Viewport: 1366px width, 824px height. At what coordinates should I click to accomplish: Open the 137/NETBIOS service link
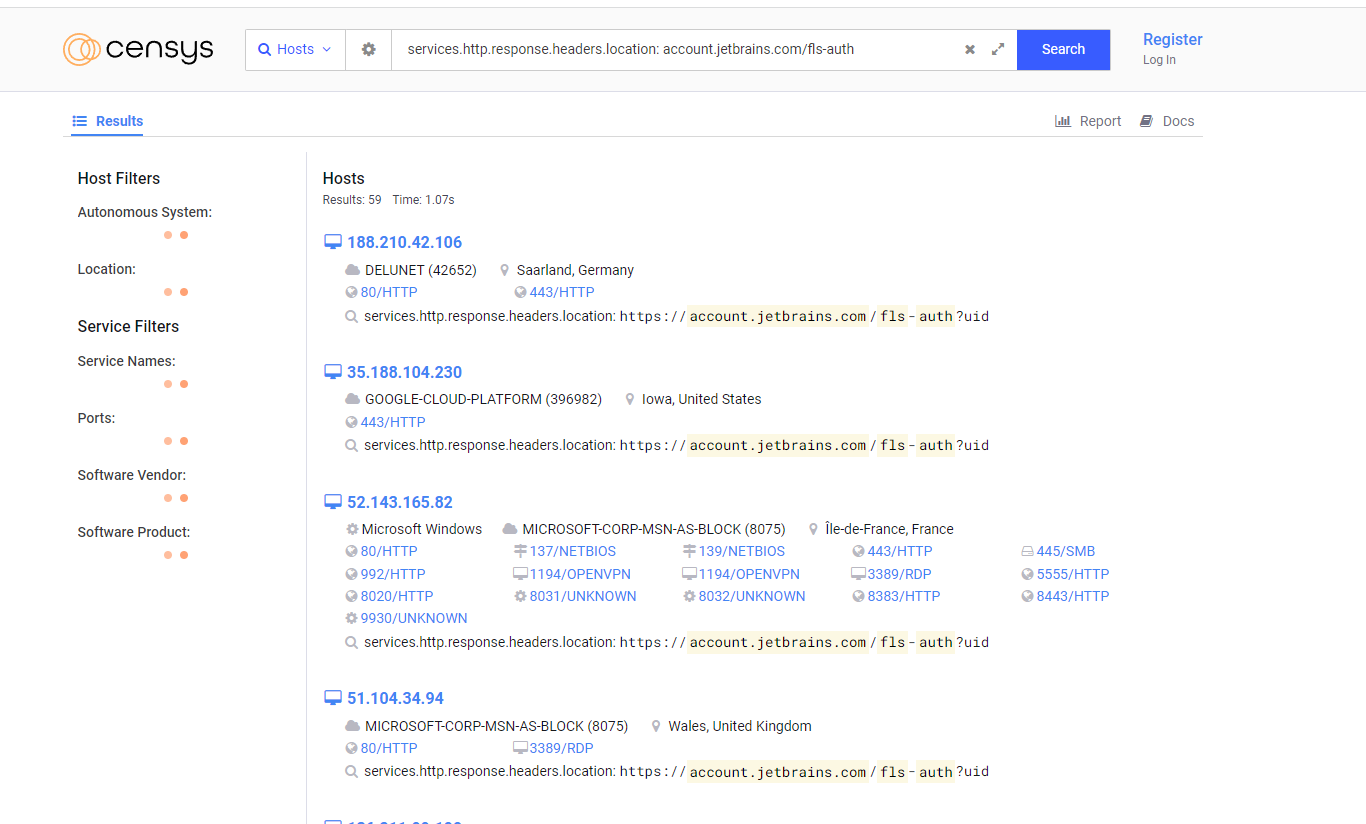[573, 551]
